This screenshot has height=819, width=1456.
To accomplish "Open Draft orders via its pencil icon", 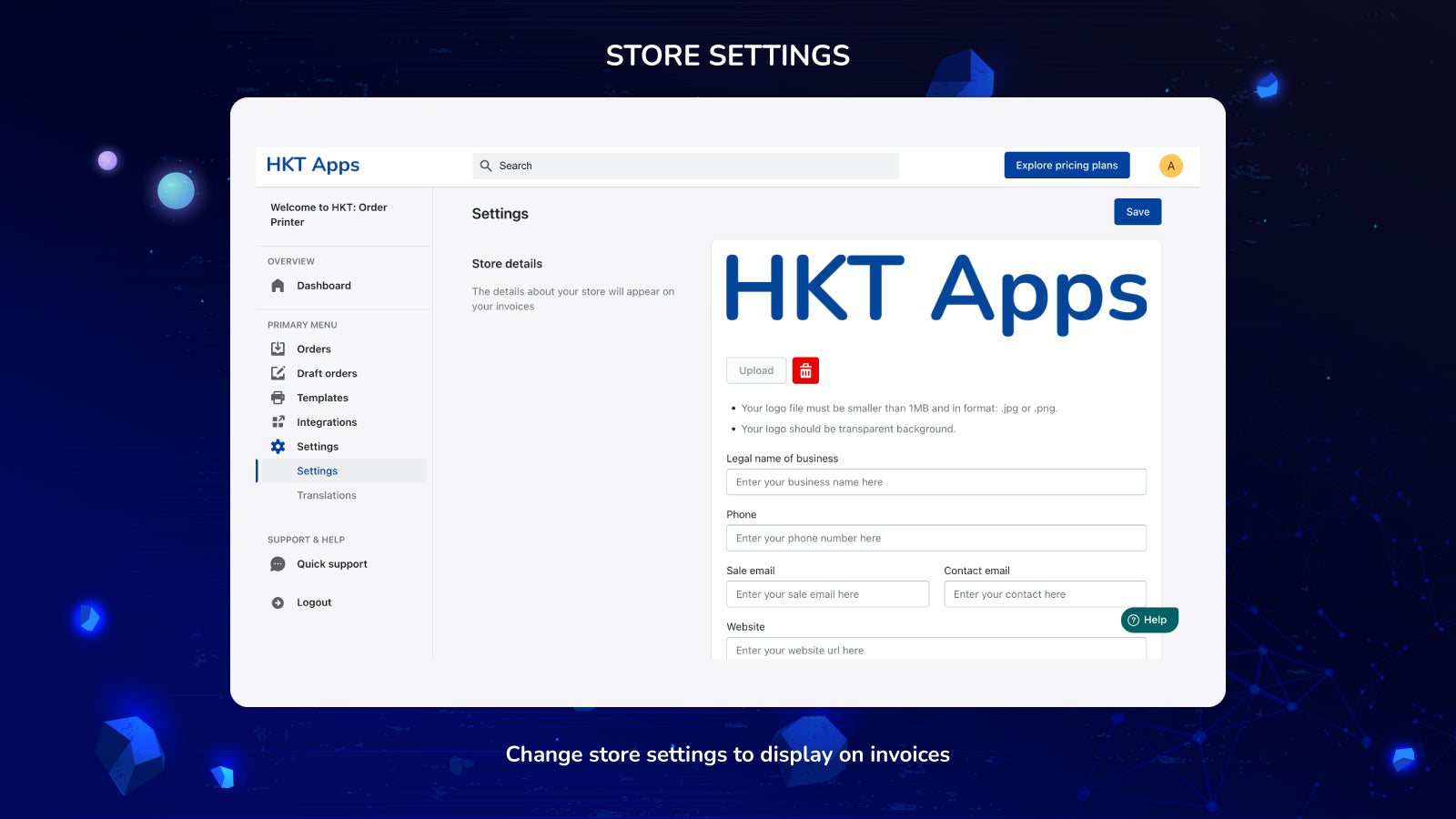I will 278,373.
